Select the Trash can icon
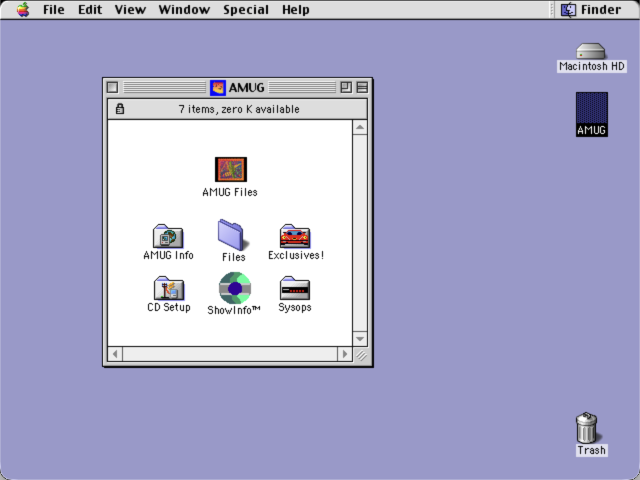The height and width of the screenshot is (480, 640). click(x=587, y=427)
